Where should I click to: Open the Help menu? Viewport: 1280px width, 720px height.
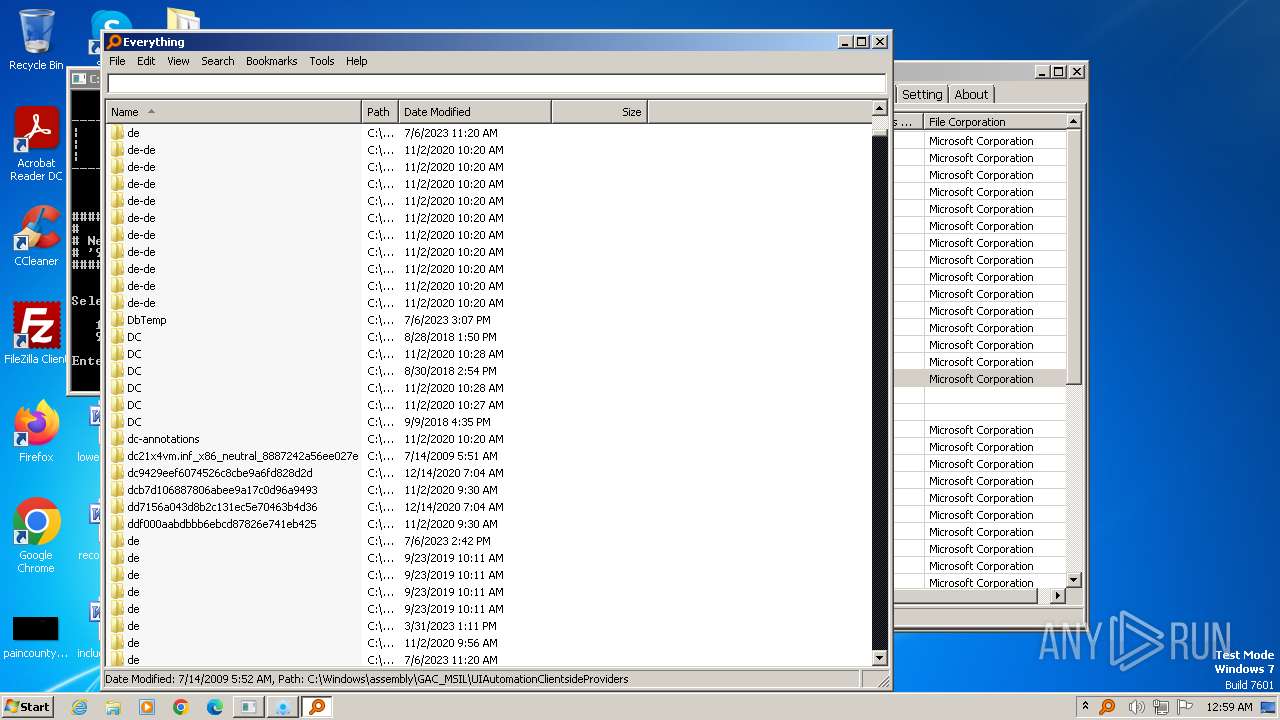pos(356,61)
